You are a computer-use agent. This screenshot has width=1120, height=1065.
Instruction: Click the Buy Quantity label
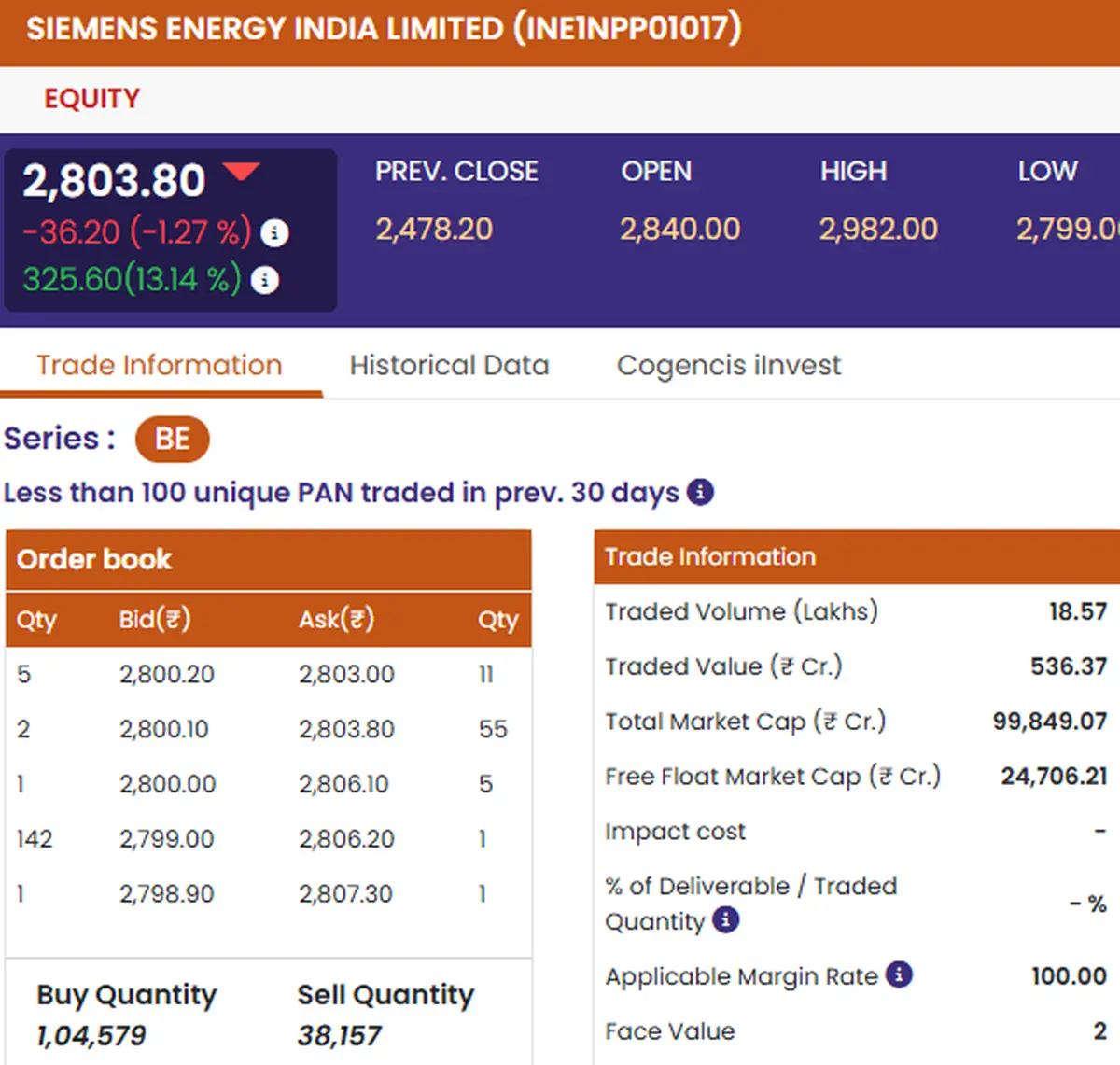pyautogui.click(x=127, y=995)
